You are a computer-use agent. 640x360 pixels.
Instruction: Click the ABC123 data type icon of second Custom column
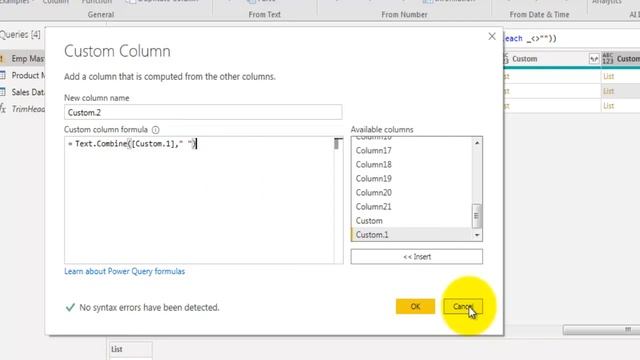click(x=608, y=59)
